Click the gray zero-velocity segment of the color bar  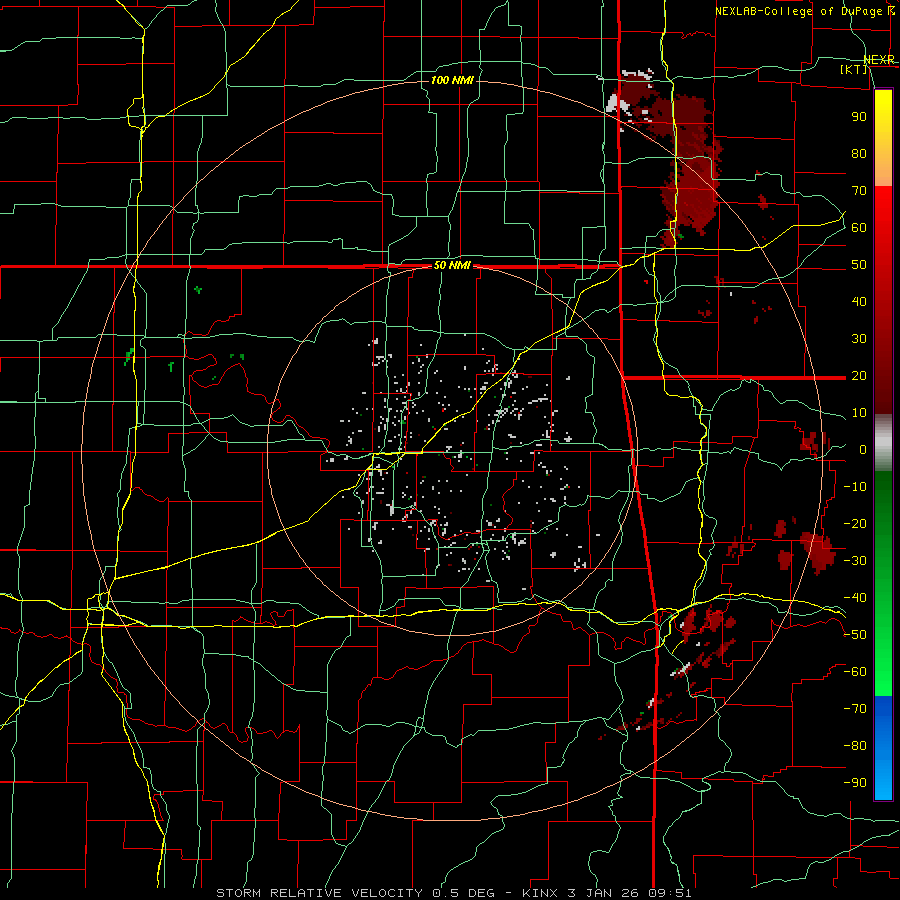coord(883,442)
